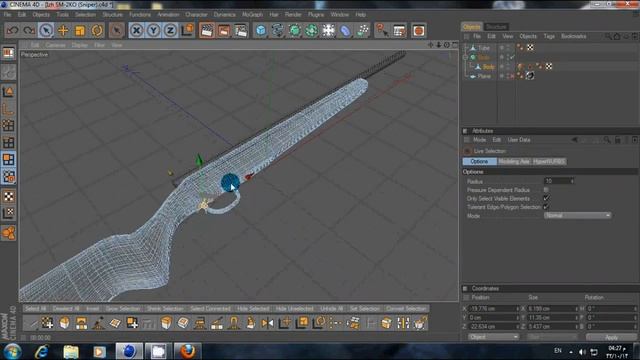
Task: Switch to the Objects tab
Action: pyautogui.click(x=472, y=27)
